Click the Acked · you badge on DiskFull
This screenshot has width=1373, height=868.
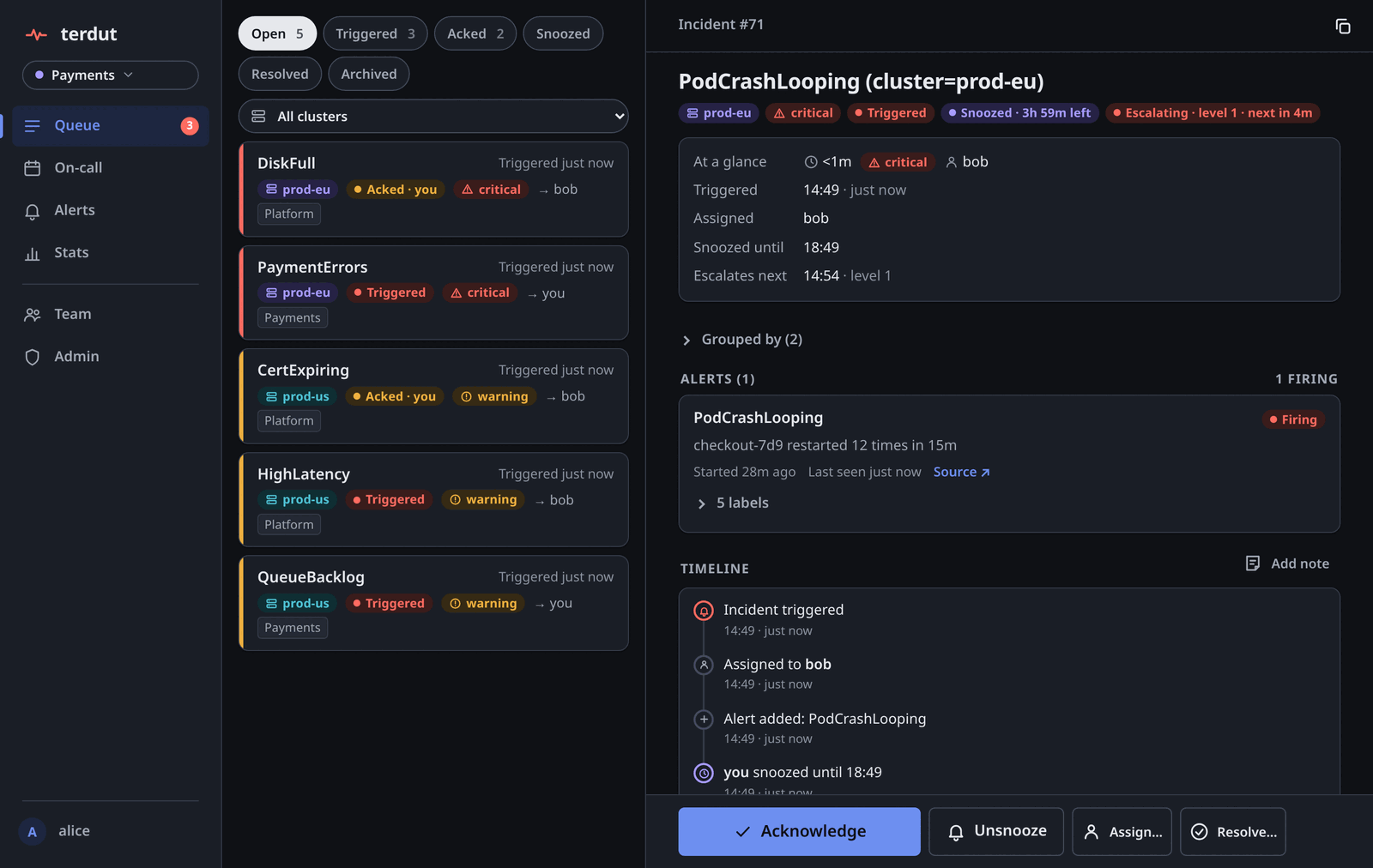point(395,190)
